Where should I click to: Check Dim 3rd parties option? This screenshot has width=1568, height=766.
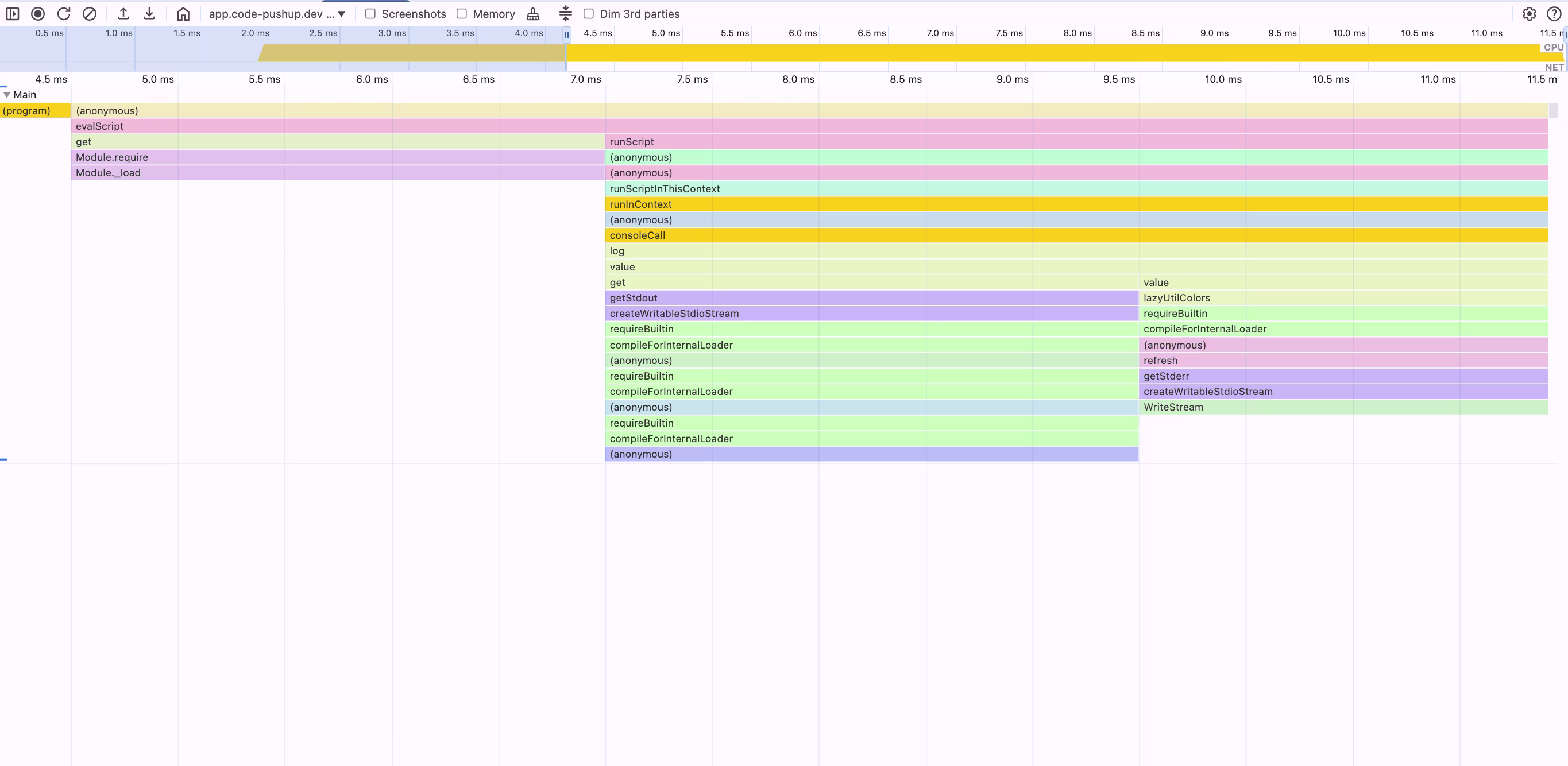coord(589,13)
